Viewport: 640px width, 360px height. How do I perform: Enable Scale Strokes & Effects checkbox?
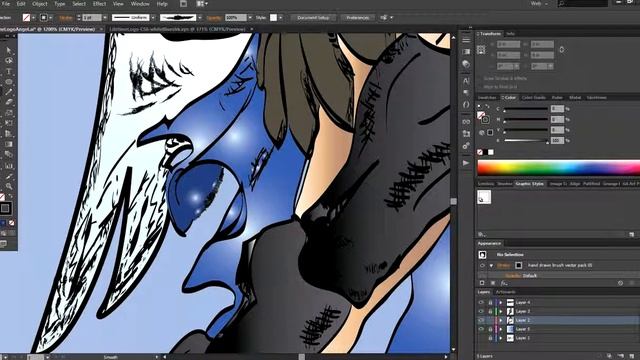point(480,78)
